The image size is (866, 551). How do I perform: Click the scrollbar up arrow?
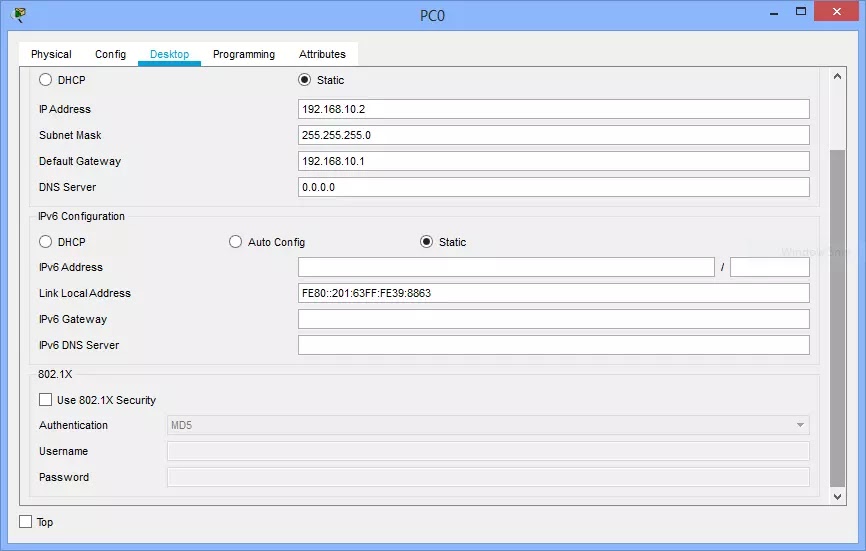[837, 77]
